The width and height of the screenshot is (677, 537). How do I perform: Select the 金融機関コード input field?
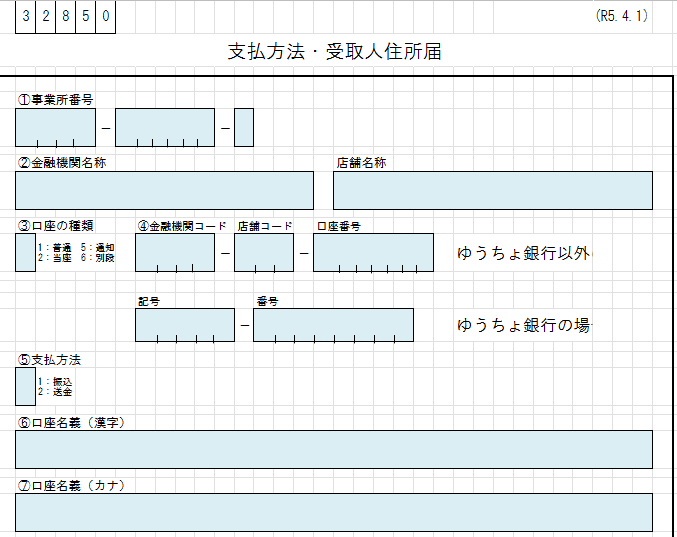[x=175, y=252]
